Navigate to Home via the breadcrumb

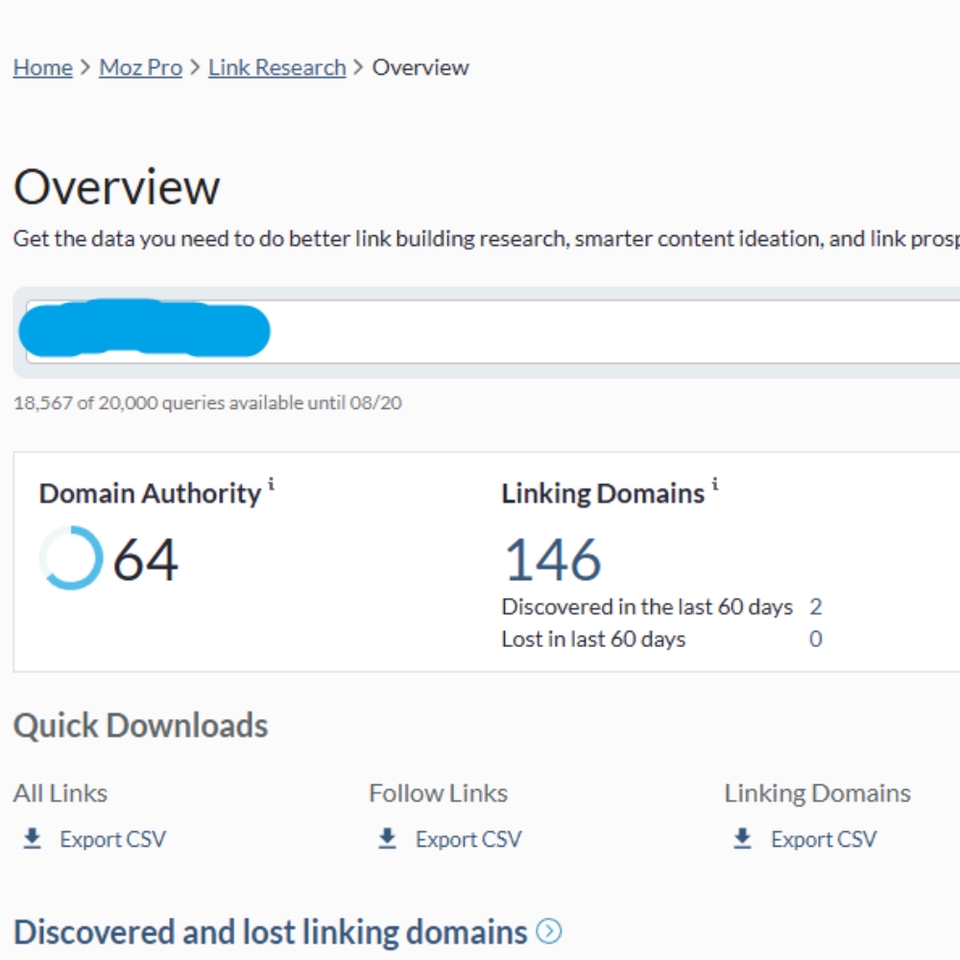41,67
